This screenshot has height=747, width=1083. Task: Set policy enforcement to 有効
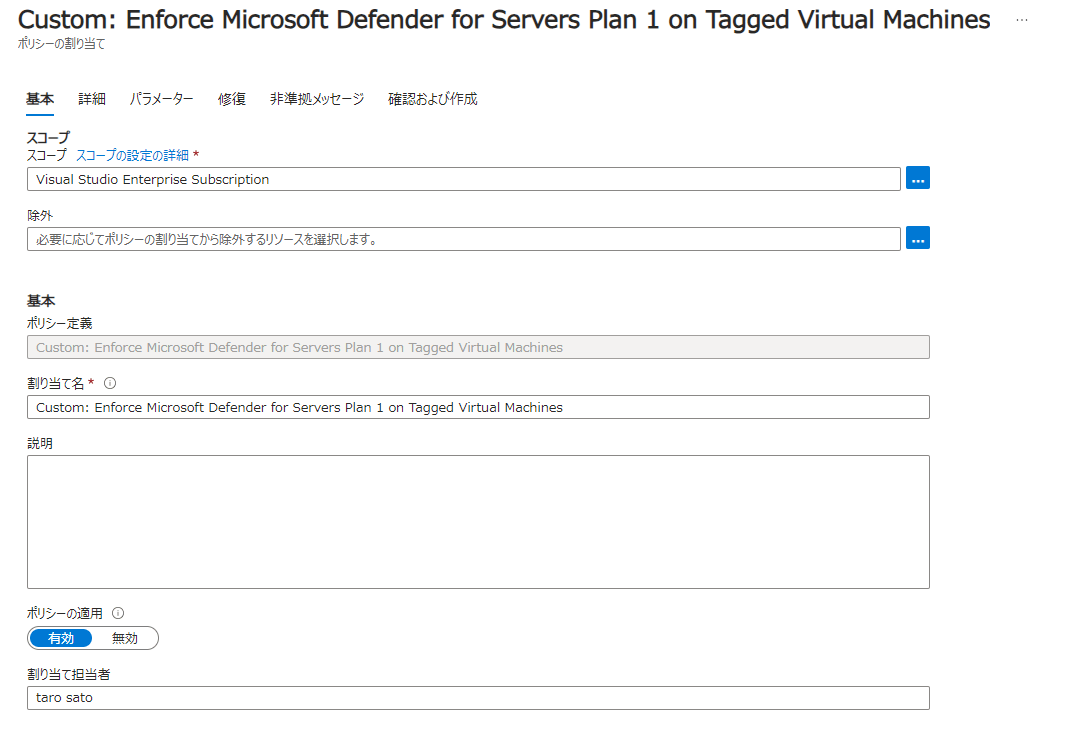click(x=61, y=639)
